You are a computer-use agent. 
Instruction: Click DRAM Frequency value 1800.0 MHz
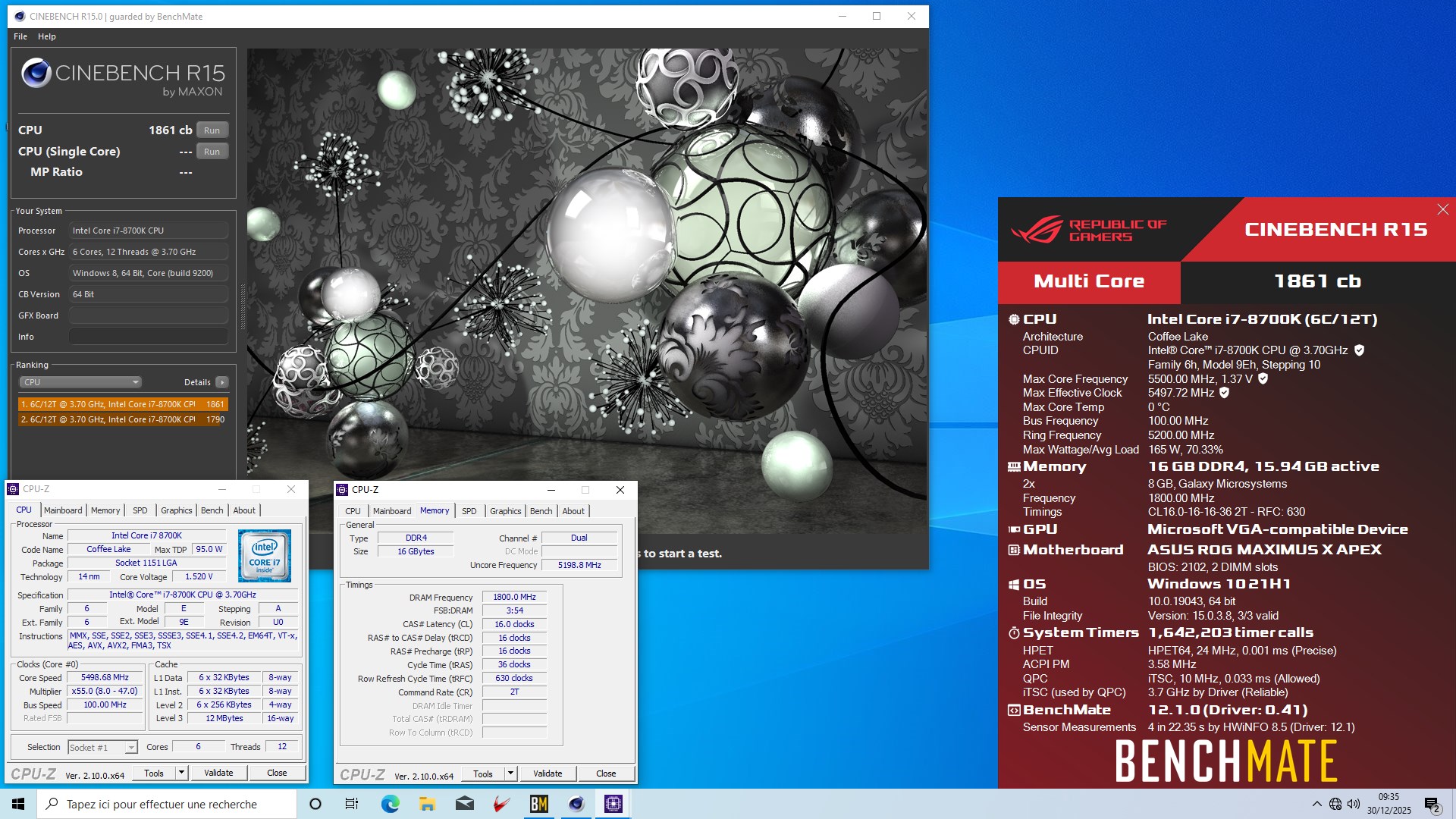click(x=514, y=598)
